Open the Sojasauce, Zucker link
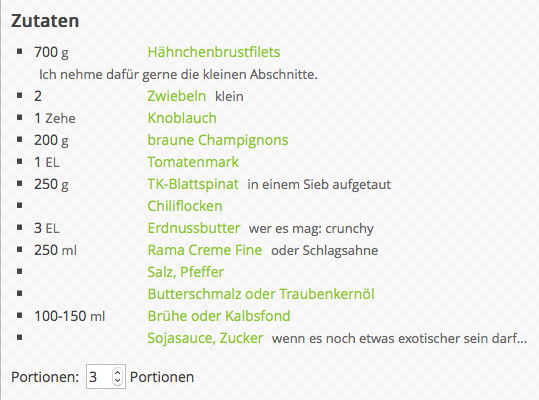The width and height of the screenshot is (539, 400). click(x=205, y=338)
